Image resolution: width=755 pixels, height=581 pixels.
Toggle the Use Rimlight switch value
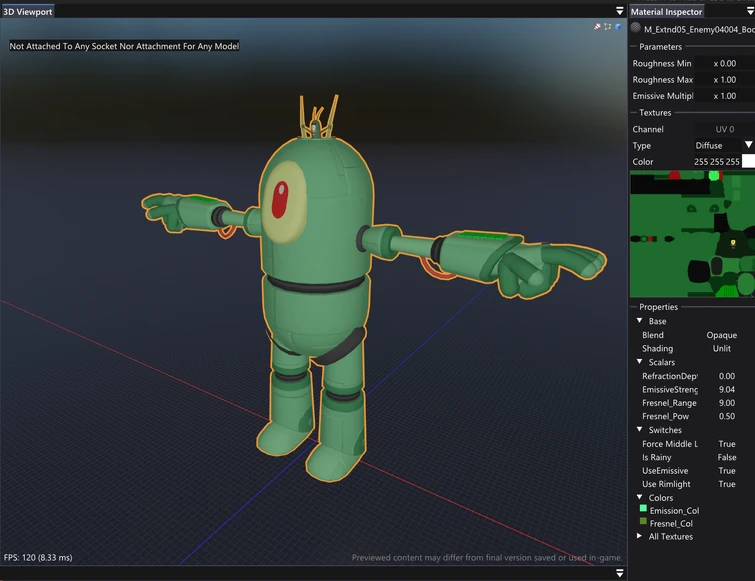[727, 484]
